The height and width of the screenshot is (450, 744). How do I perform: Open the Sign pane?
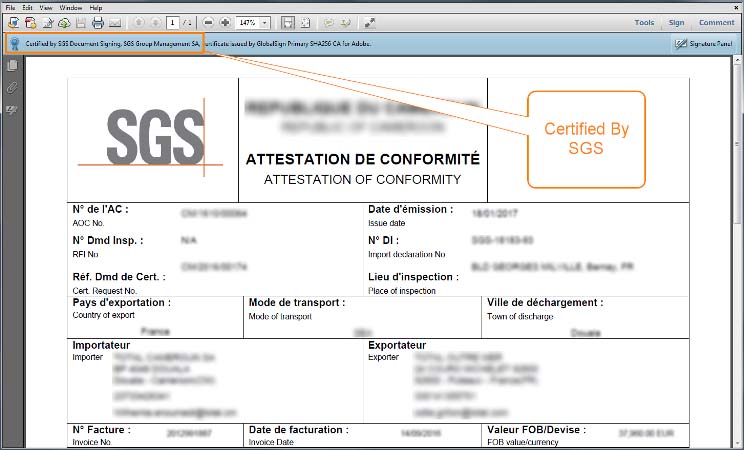pyautogui.click(x=677, y=22)
